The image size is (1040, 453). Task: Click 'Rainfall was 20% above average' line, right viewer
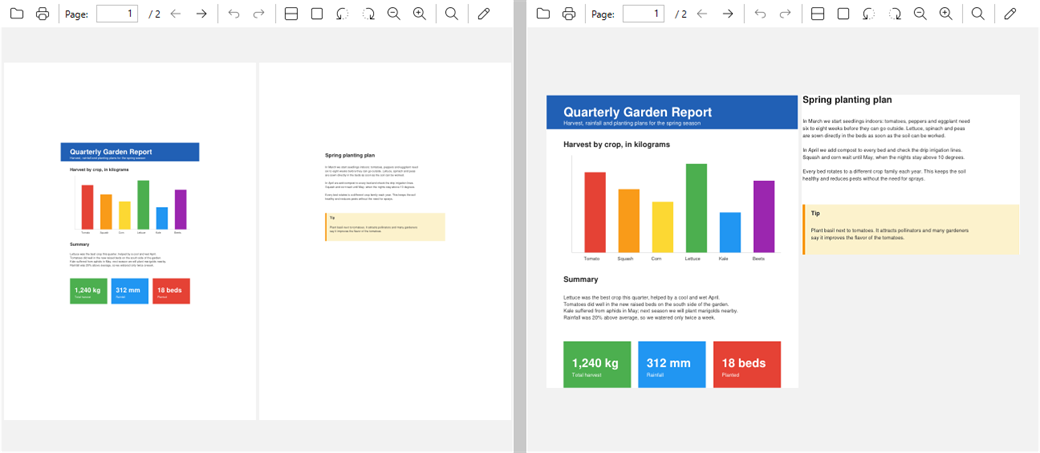(639, 318)
